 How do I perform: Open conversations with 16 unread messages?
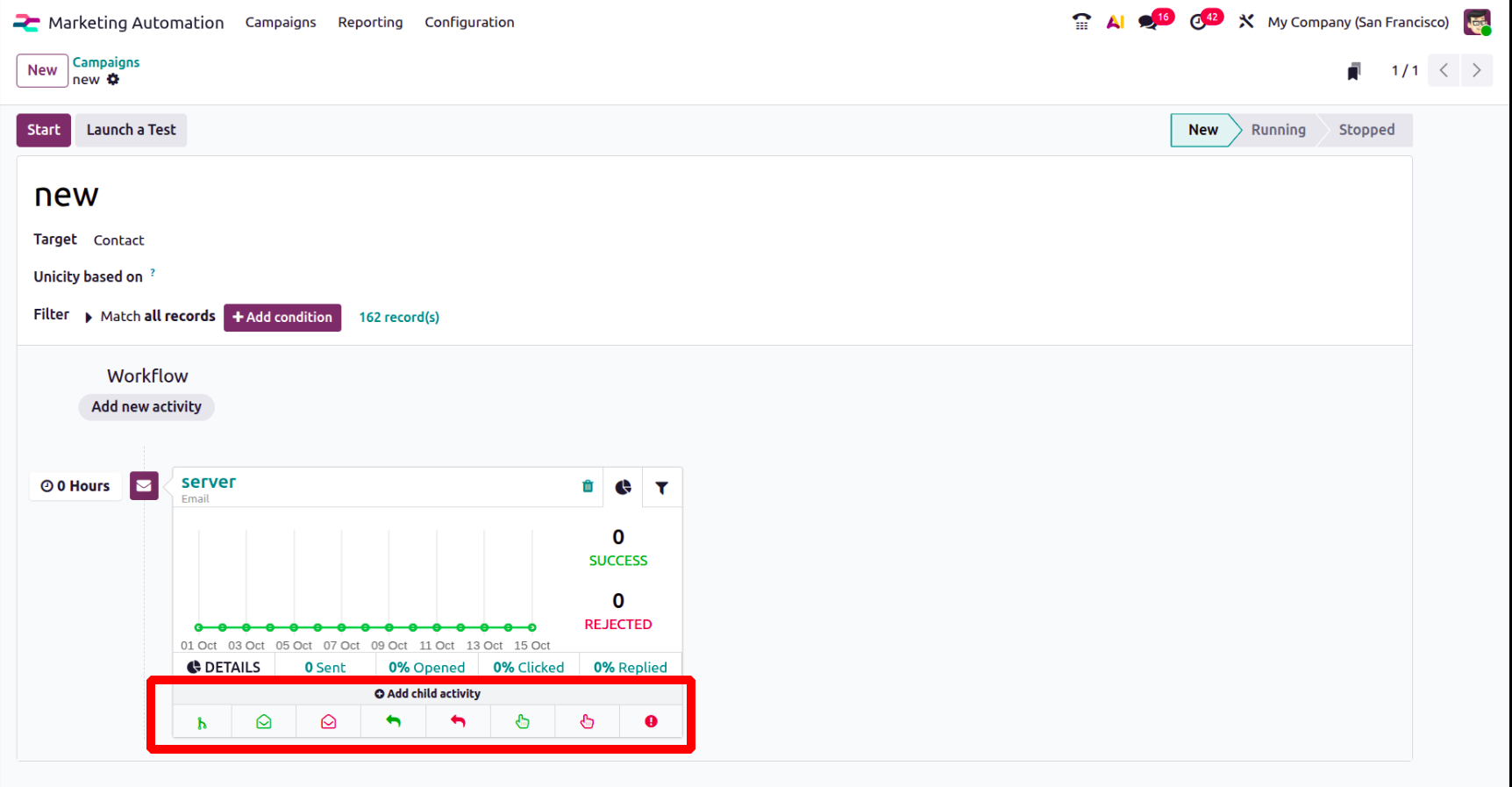1148,22
